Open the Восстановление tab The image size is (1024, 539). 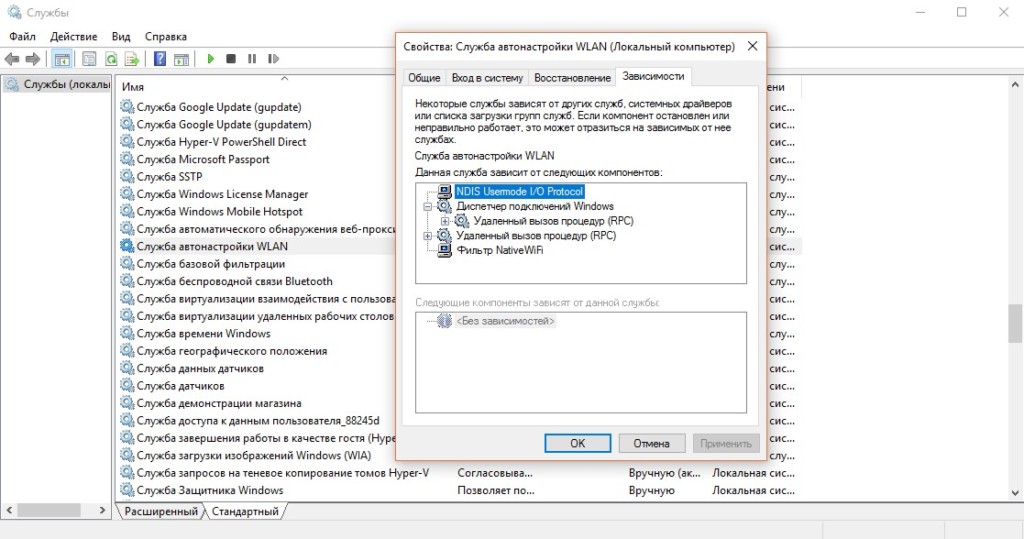(x=572, y=78)
